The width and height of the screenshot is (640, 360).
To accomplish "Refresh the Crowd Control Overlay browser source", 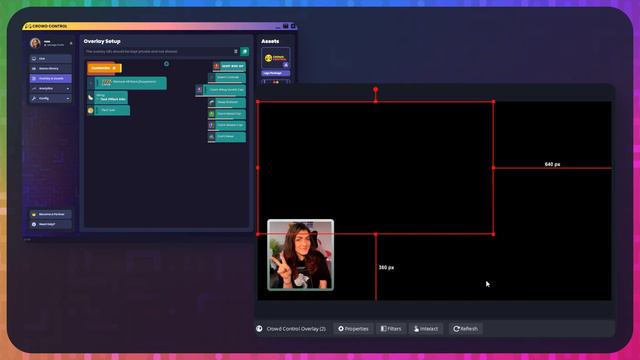I will (x=466, y=329).
